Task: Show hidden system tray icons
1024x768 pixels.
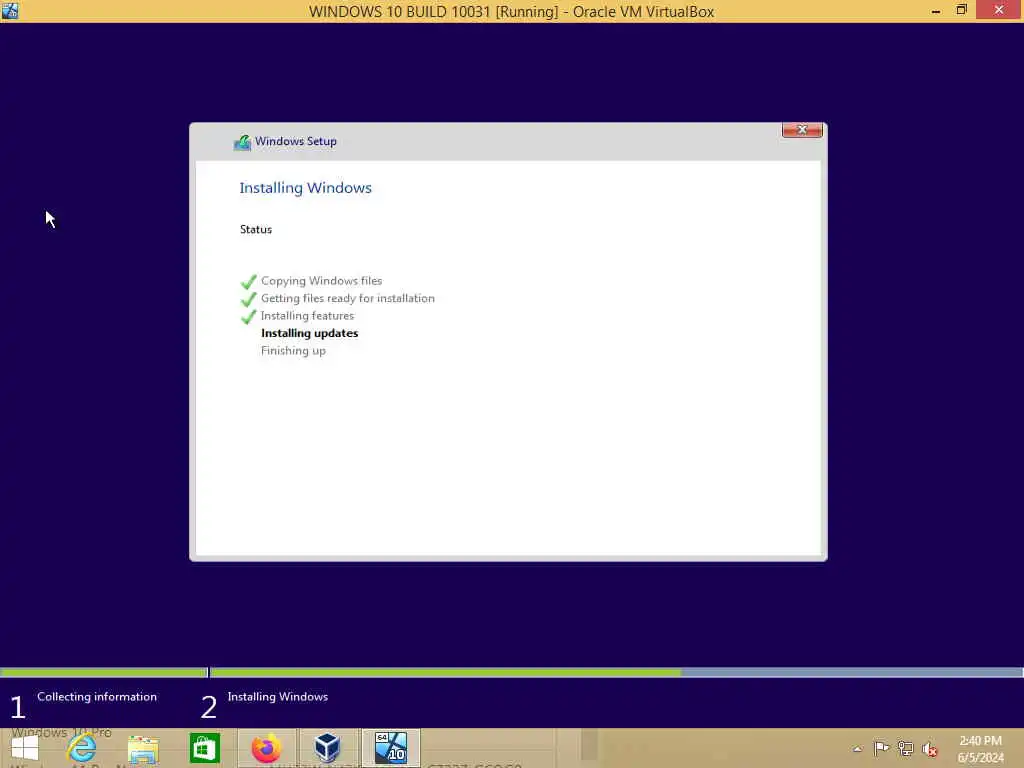Action: point(858,748)
